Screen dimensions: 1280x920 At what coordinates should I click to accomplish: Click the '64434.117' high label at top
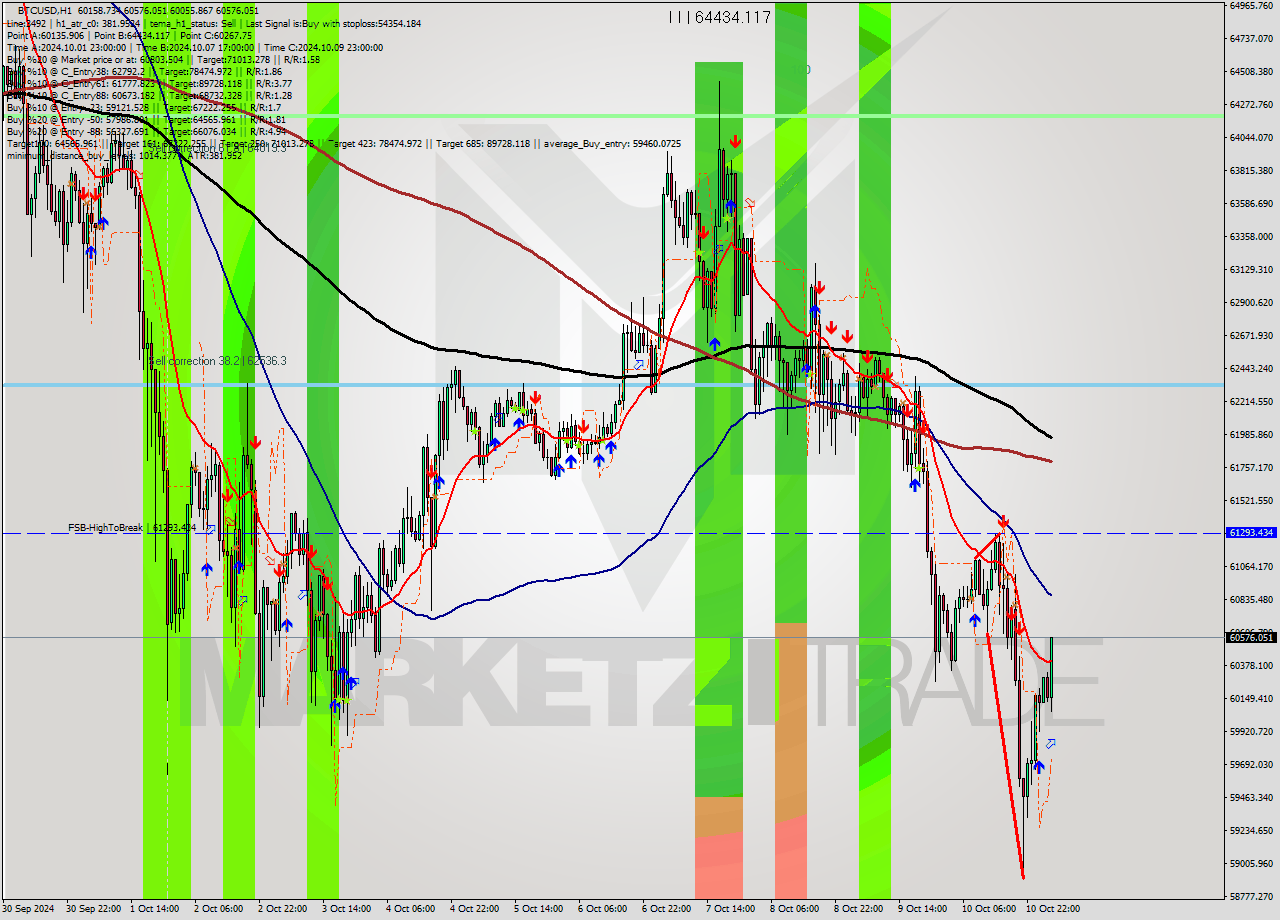click(x=731, y=17)
